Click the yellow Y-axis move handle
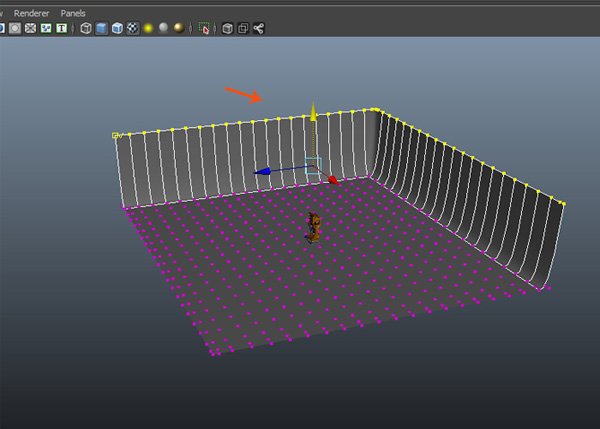The image size is (600, 429). tap(313, 112)
